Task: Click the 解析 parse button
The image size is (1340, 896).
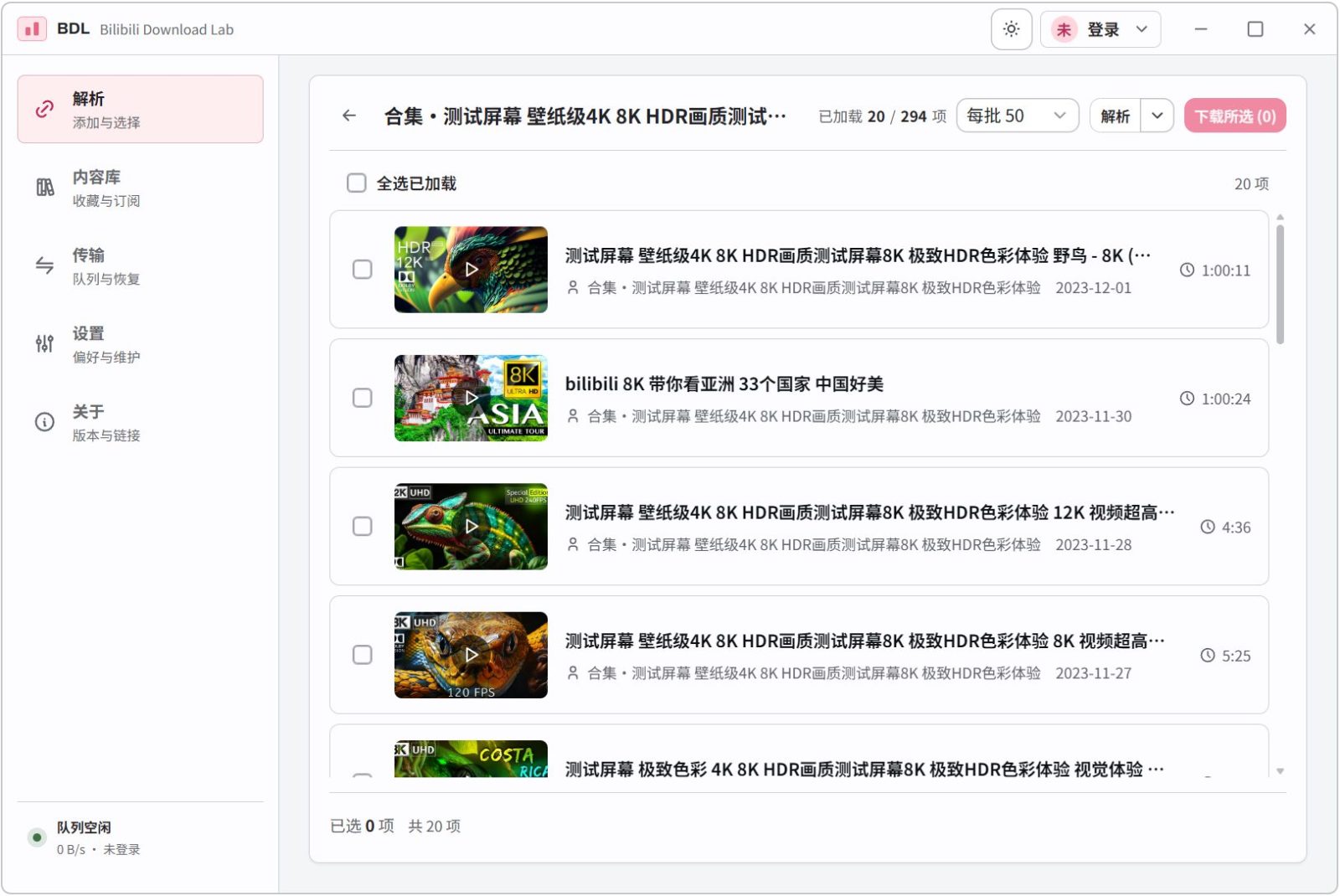Action: click(1115, 116)
